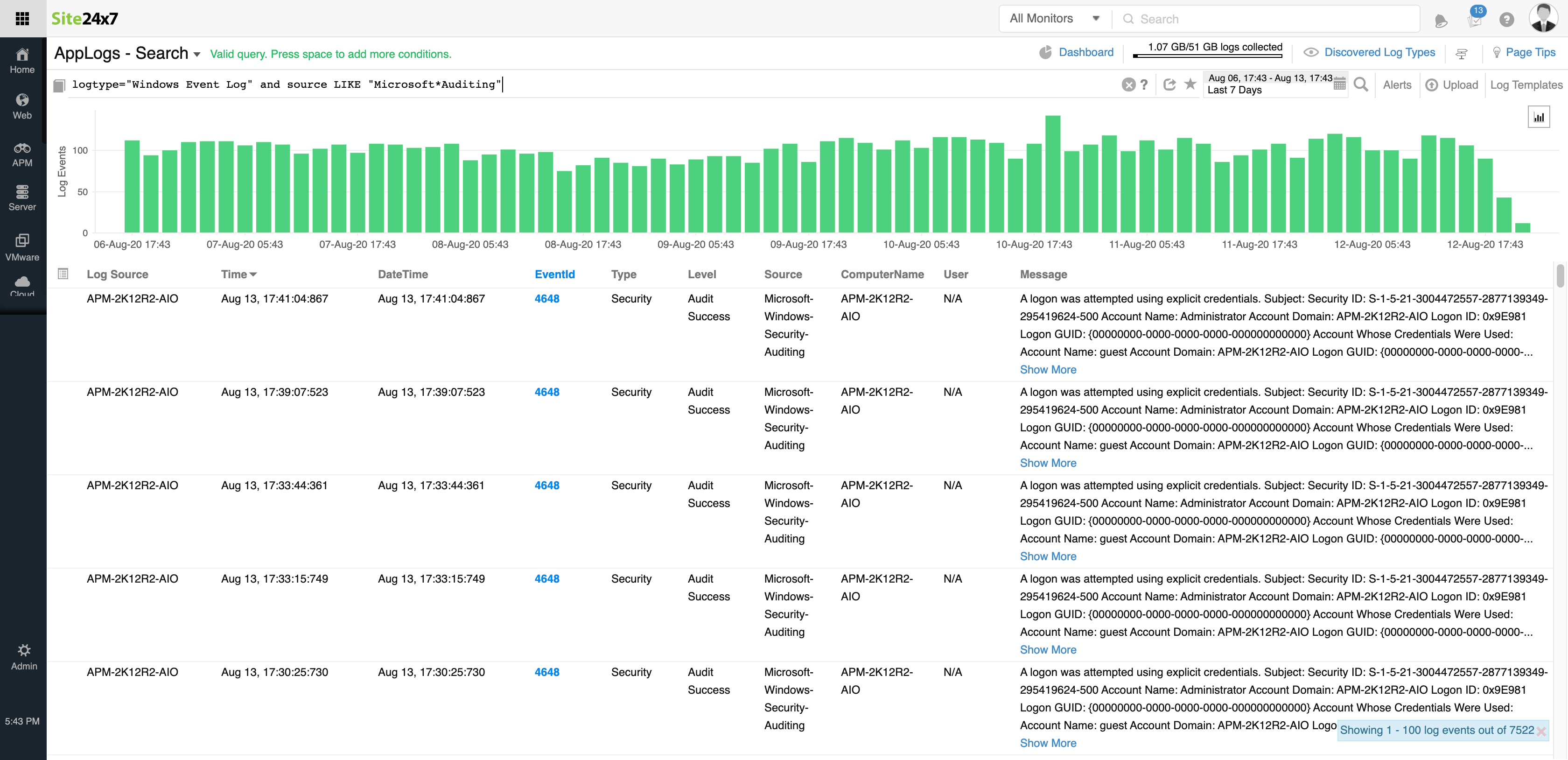Toggle the column selector table icon

[x=63, y=274]
